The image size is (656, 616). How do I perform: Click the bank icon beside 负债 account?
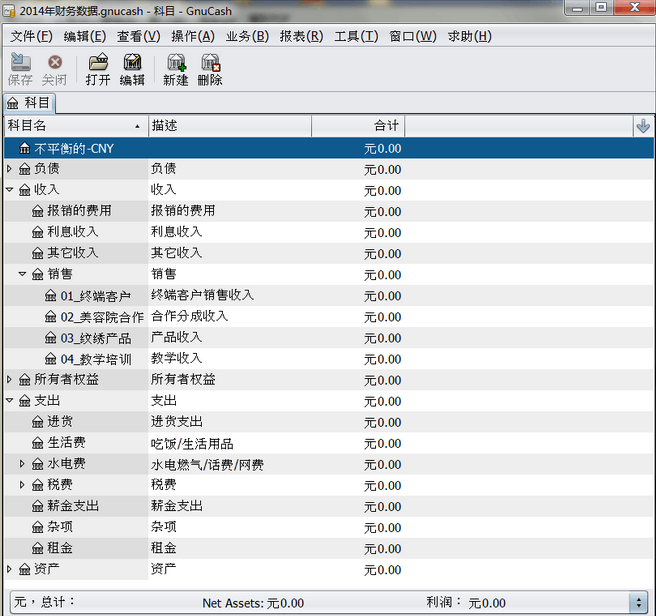(x=25, y=169)
